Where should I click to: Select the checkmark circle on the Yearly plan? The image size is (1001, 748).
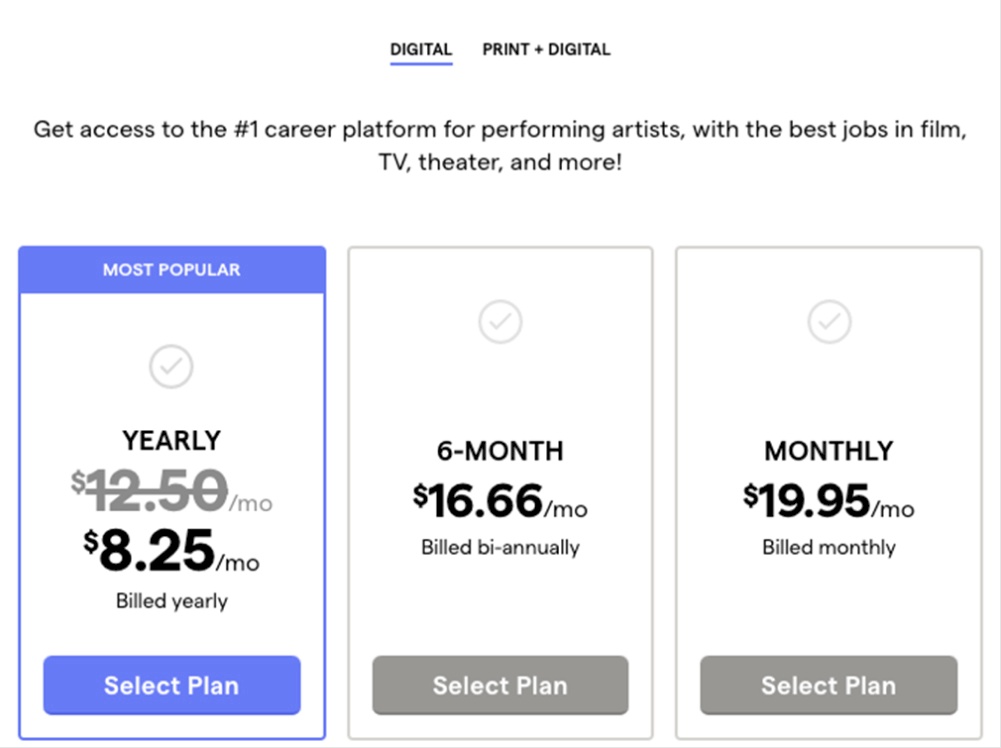[171, 366]
